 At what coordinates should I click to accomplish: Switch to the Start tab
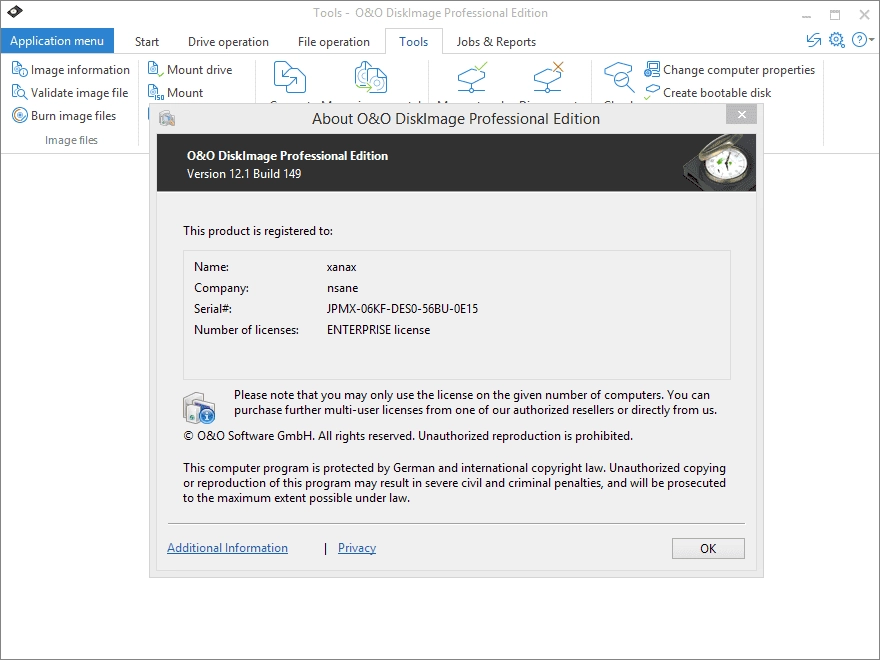click(x=147, y=42)
